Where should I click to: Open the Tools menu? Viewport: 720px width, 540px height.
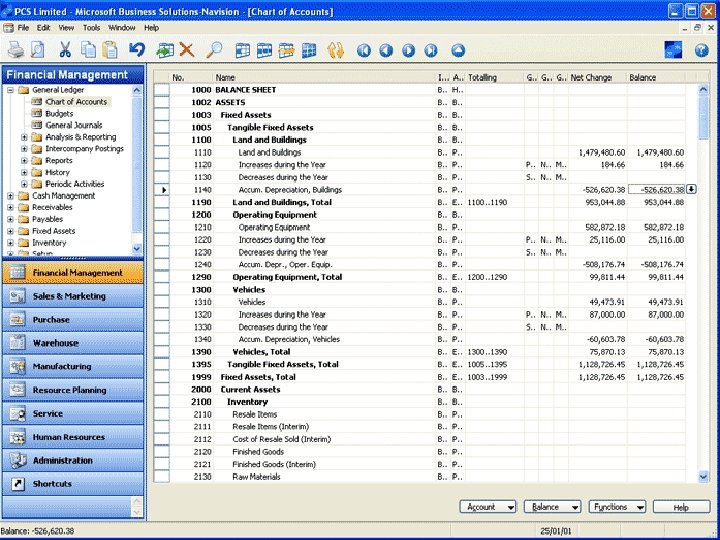(91, 28)
